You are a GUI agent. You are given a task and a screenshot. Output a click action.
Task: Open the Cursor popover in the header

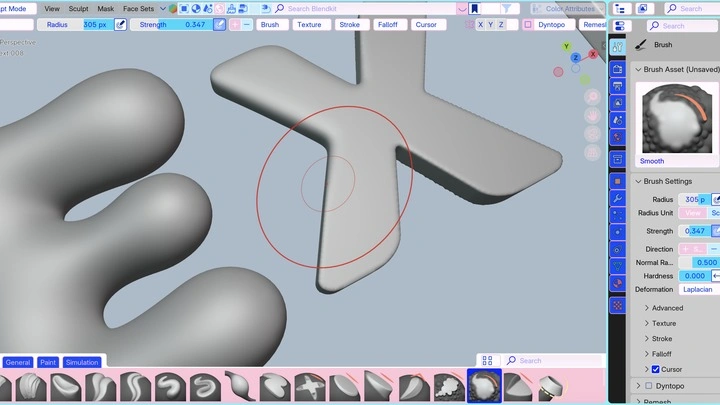click(x=426, y=24)
